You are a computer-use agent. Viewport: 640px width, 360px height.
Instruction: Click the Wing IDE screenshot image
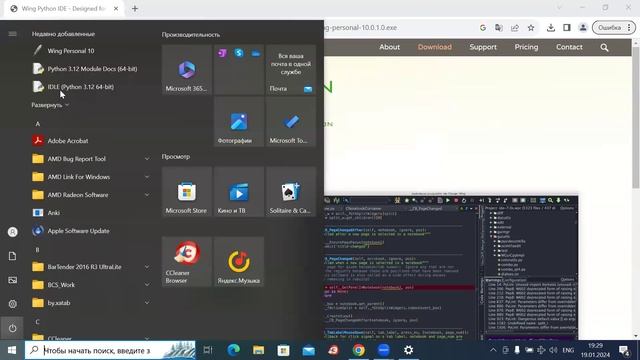pyautogui.click(x=451, y=267)
